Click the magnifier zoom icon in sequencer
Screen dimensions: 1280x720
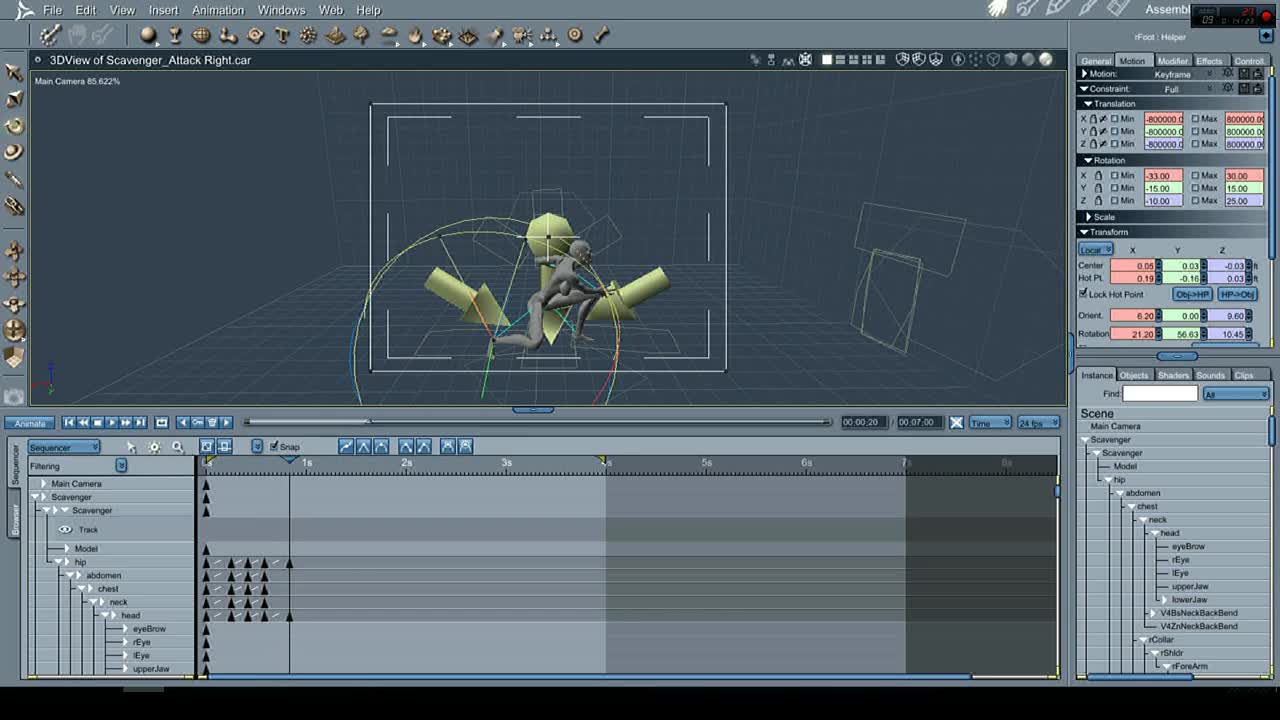[x=178, y=447]
